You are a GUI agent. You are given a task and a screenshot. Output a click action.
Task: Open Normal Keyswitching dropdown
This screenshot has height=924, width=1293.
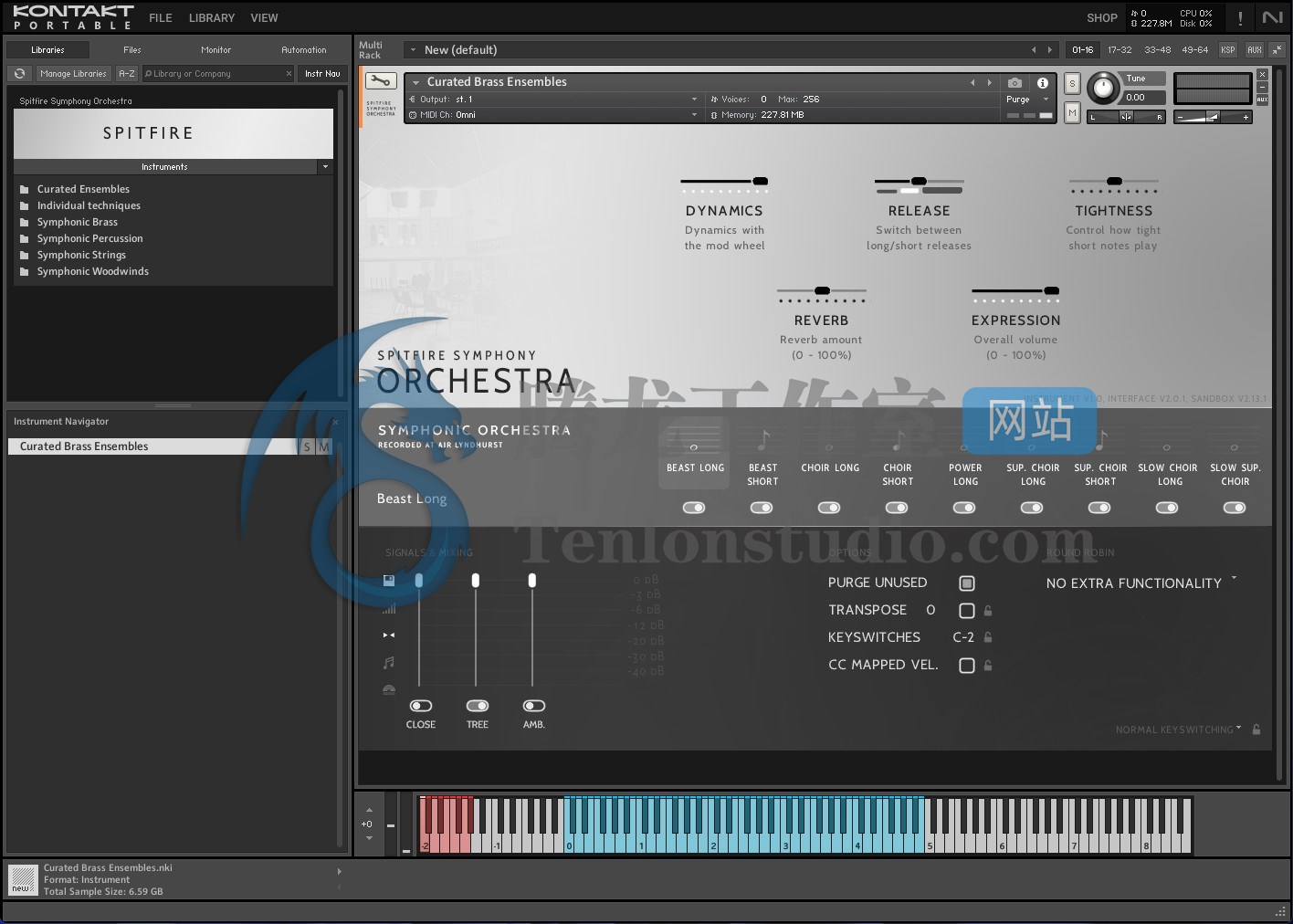pos(1178,730)
